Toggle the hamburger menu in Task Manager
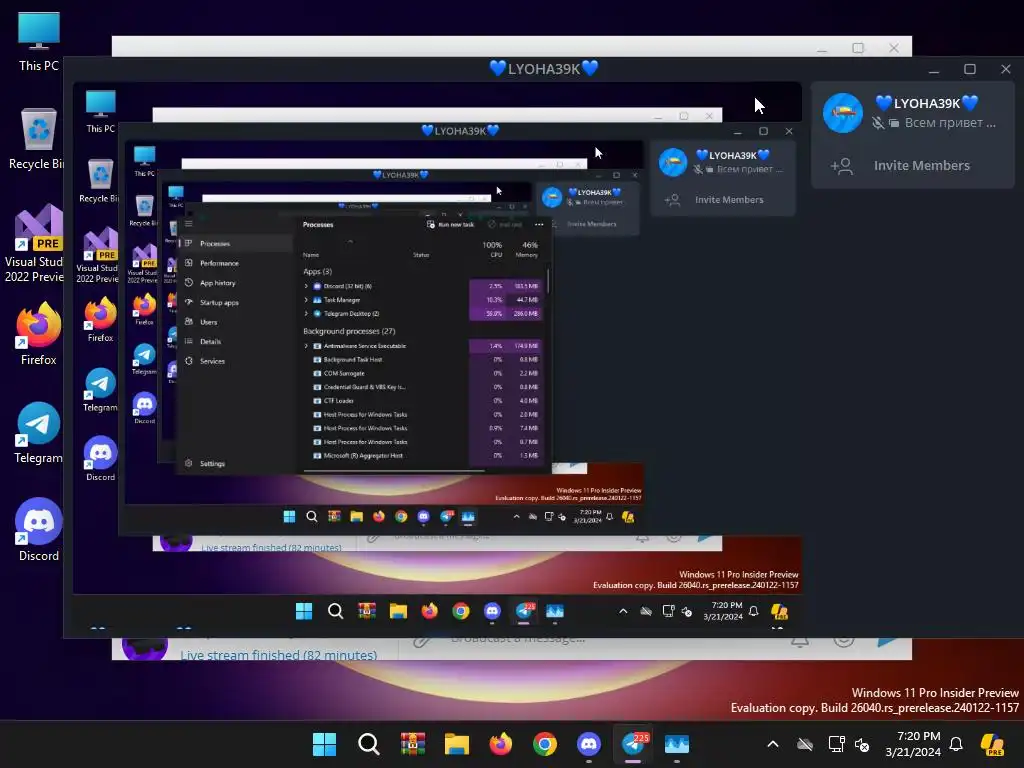Screen dimensions: 1024x768 tap(189, 224)
